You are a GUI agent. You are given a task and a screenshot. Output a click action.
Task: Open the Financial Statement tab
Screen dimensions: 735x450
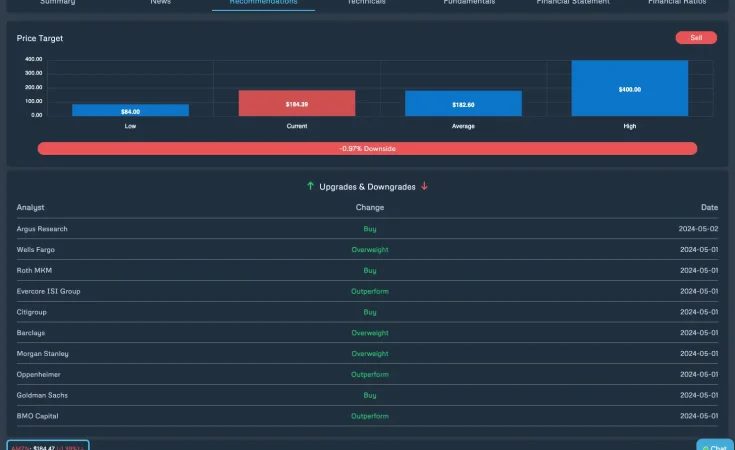573,2
